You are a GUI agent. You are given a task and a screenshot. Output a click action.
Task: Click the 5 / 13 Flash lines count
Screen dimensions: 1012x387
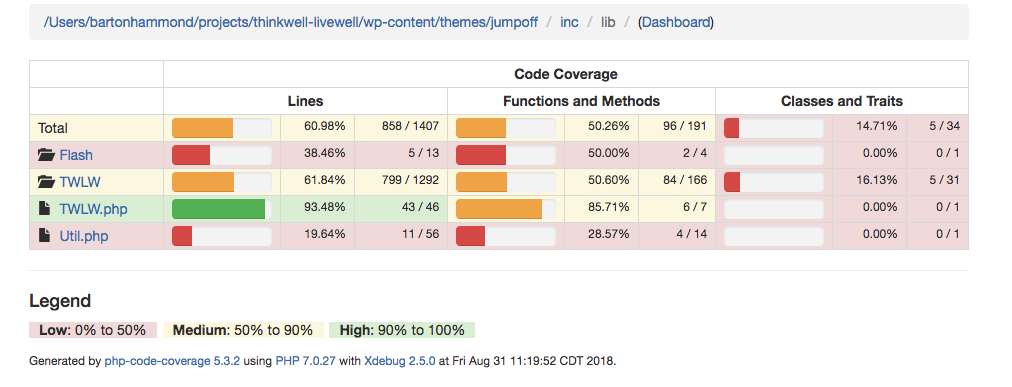pyautogui.click(x=423, y=154)
